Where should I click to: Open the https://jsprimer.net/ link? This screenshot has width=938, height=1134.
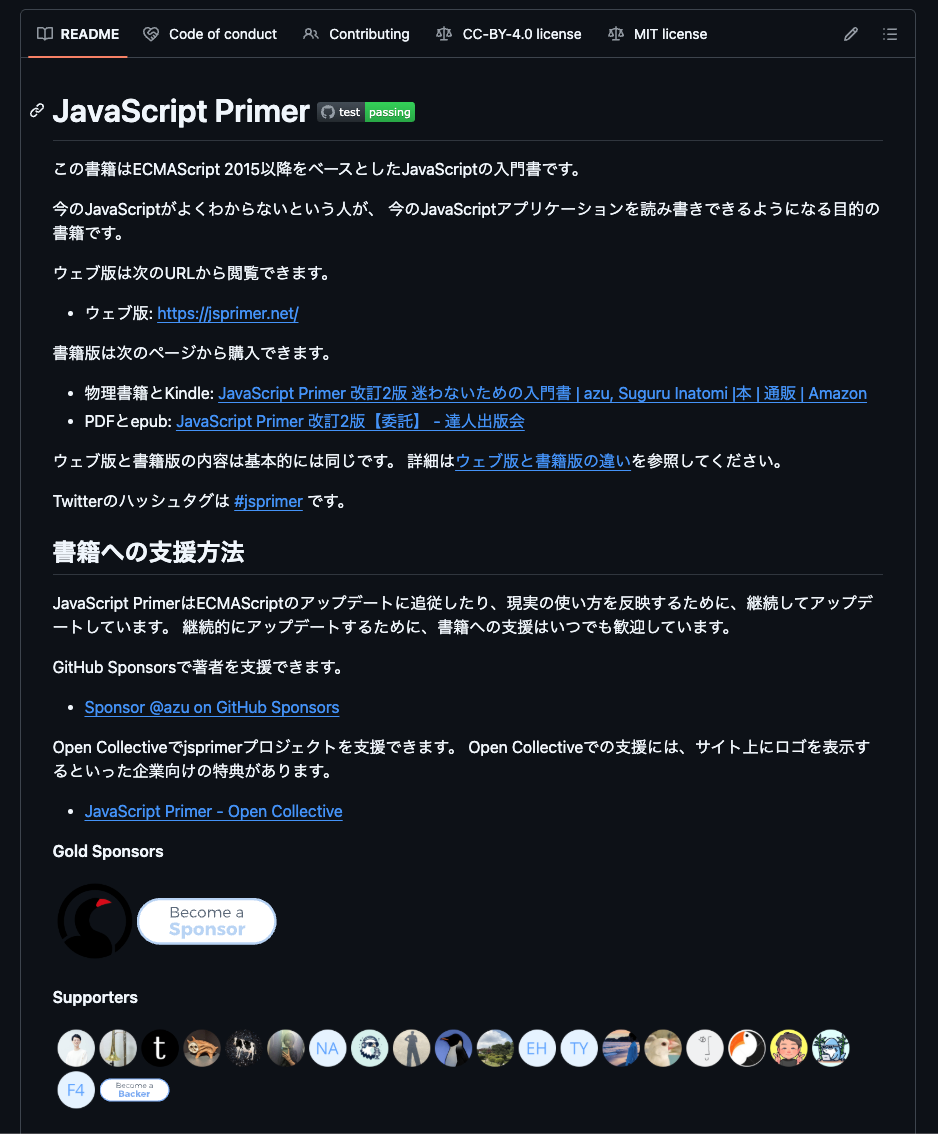(228, 313)
